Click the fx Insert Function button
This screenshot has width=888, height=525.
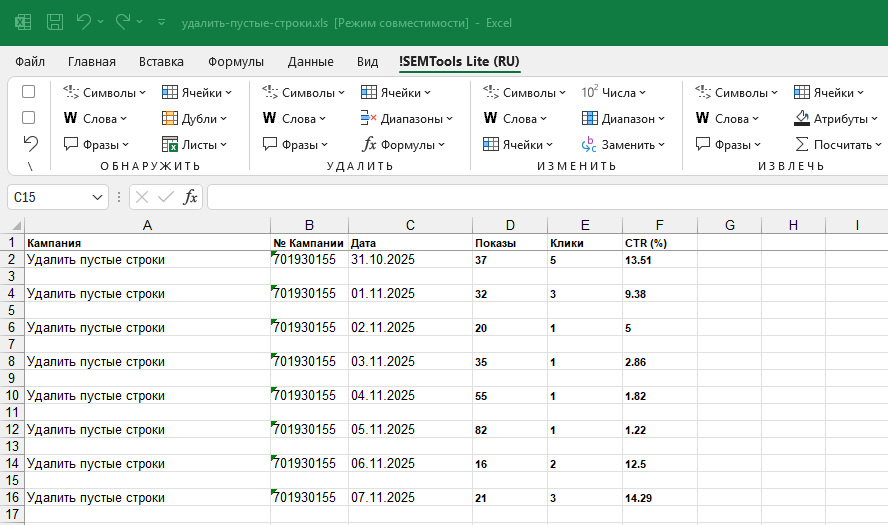[190, 197]
